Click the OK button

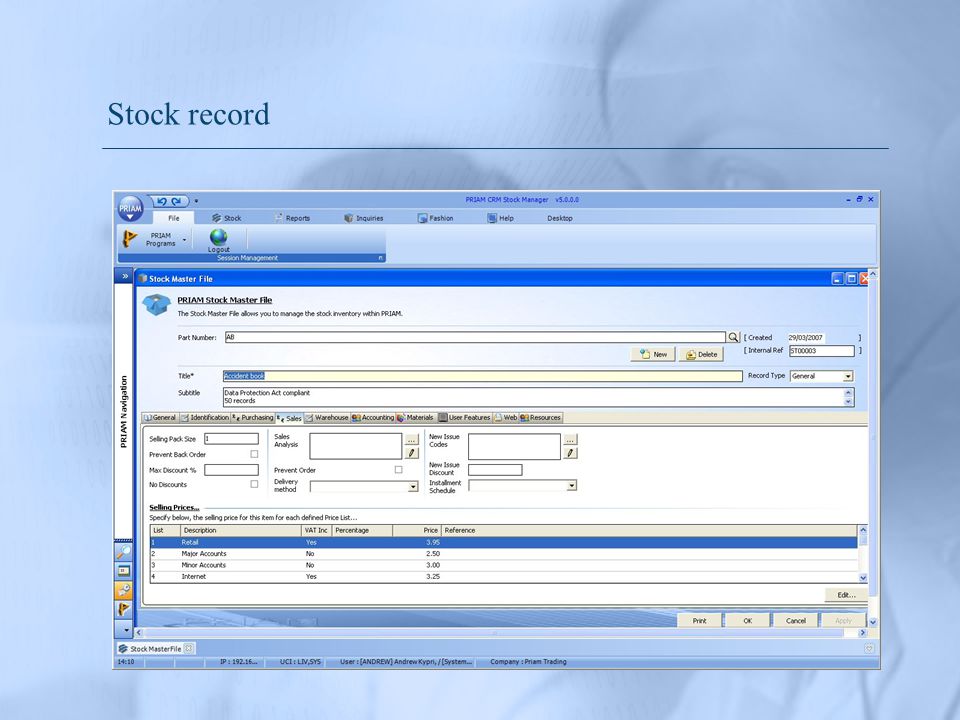pos(748,621)
